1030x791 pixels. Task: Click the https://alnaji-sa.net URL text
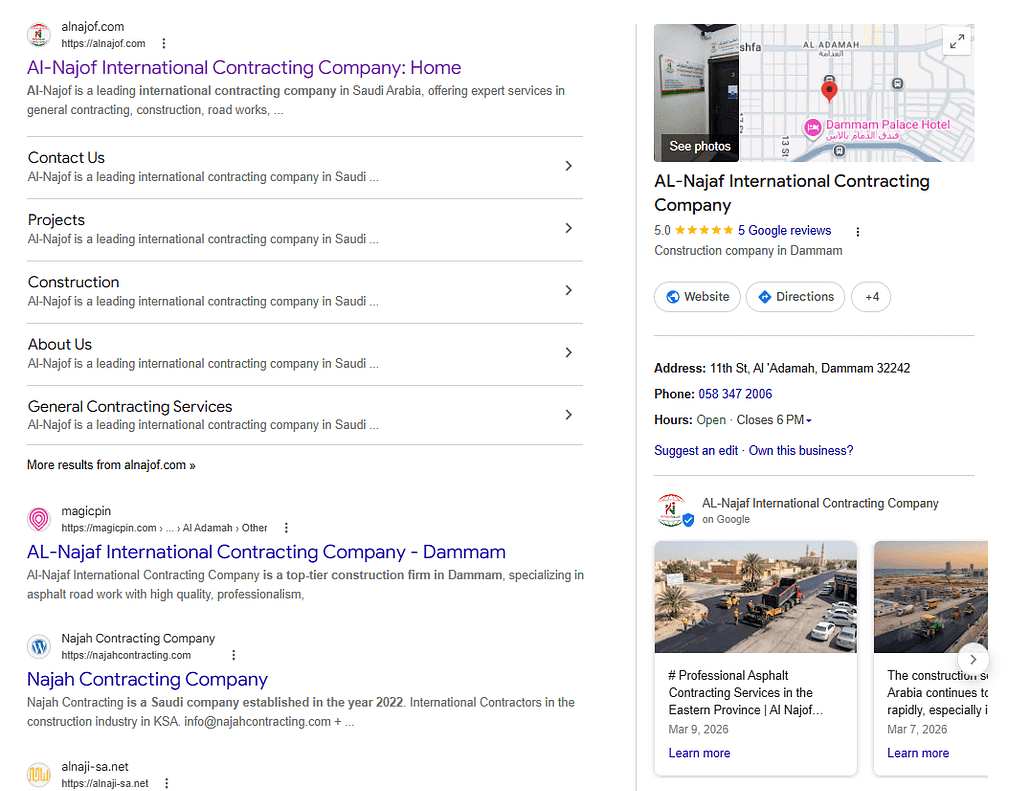click(105, 783)
